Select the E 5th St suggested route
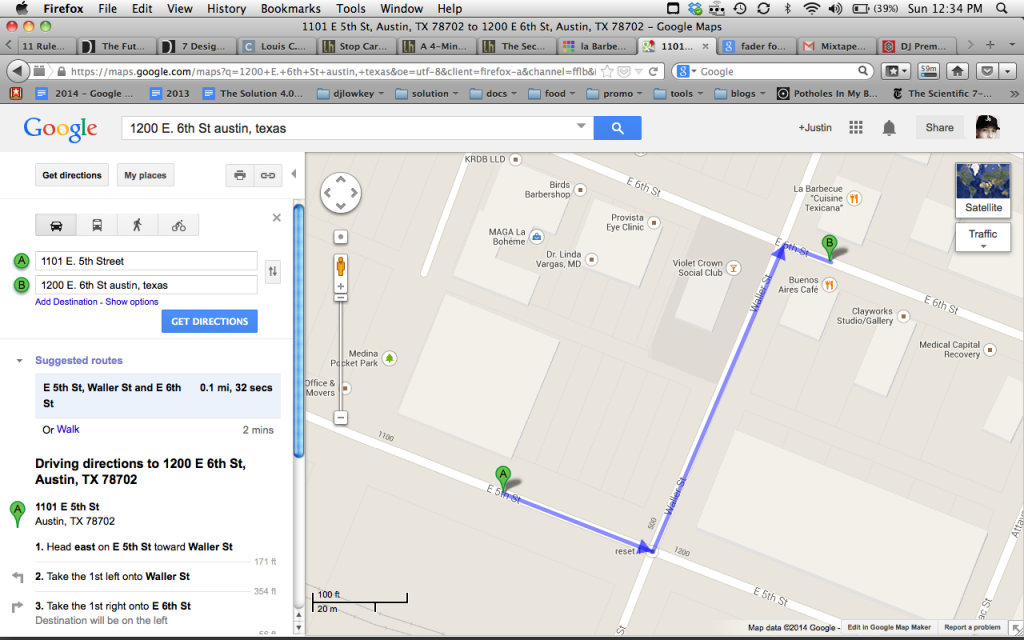 (x=158, y=396)
